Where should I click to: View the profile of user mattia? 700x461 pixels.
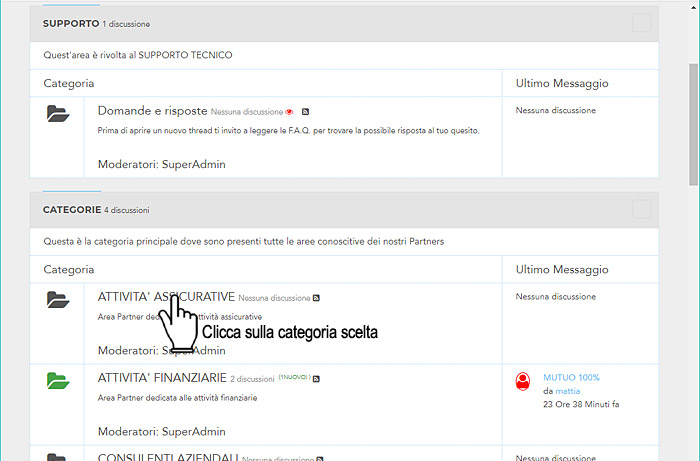click(x=567, y=391)
